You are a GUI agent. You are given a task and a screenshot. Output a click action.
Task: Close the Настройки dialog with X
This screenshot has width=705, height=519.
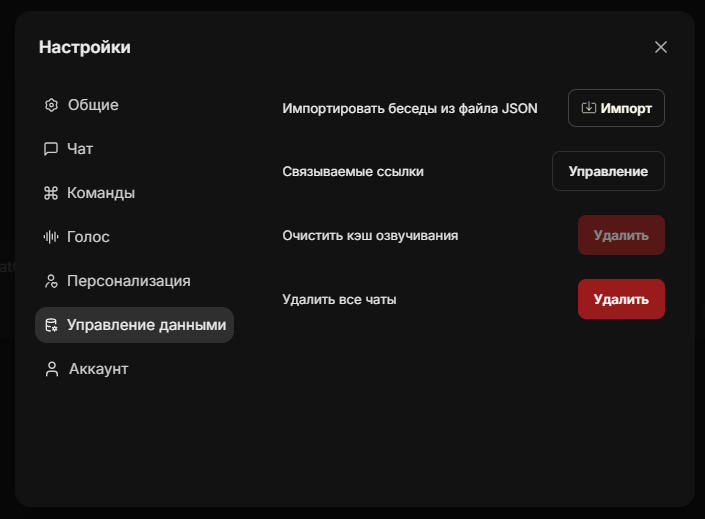pos(660,47)
